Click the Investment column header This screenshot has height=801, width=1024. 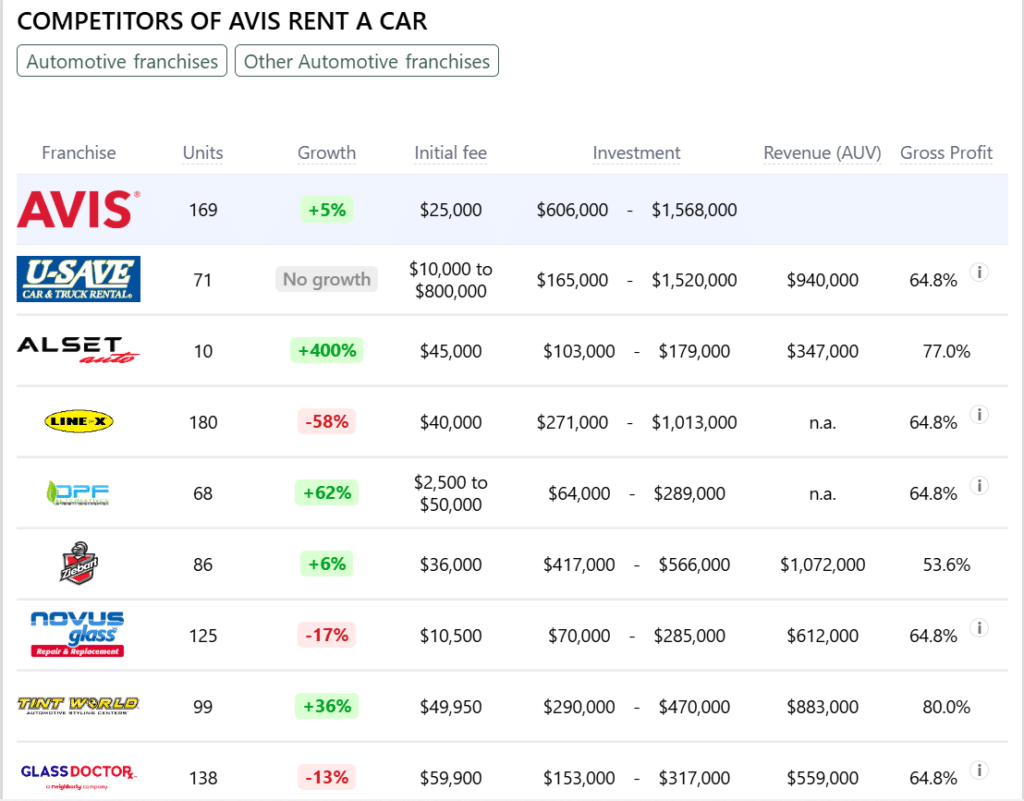click(637, 153)
